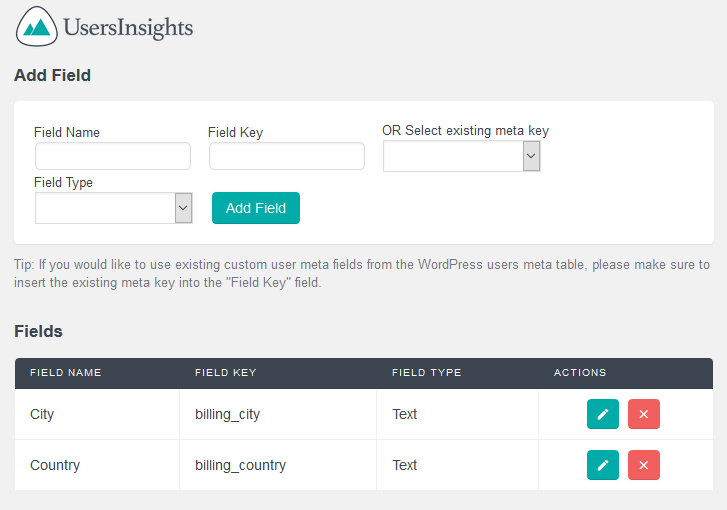The height and width of the screenshot is (510, 727).
Task: Click the FIELD KEY column header
Action: click(225, 373)
